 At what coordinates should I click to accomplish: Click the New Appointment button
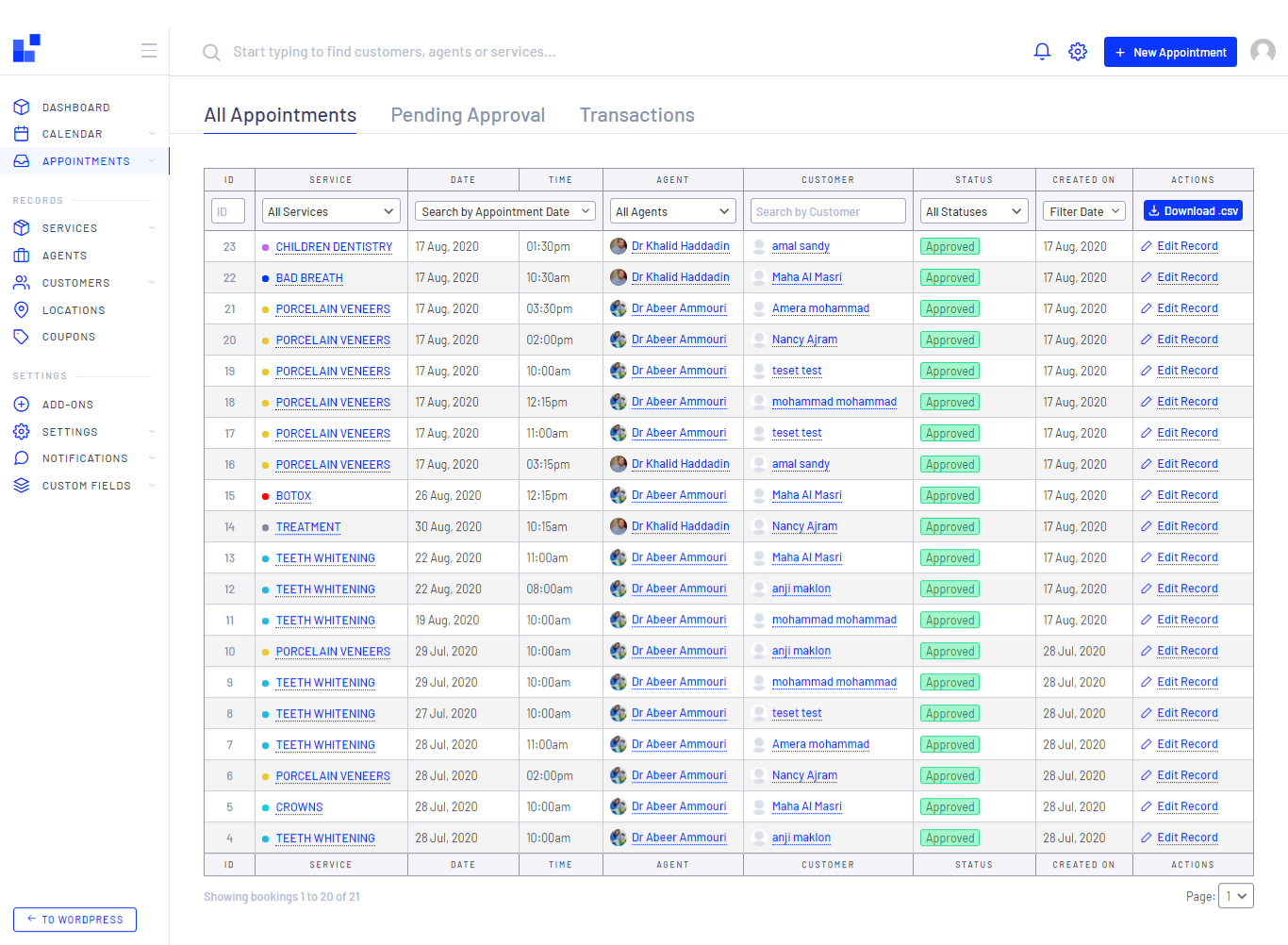1170,53
